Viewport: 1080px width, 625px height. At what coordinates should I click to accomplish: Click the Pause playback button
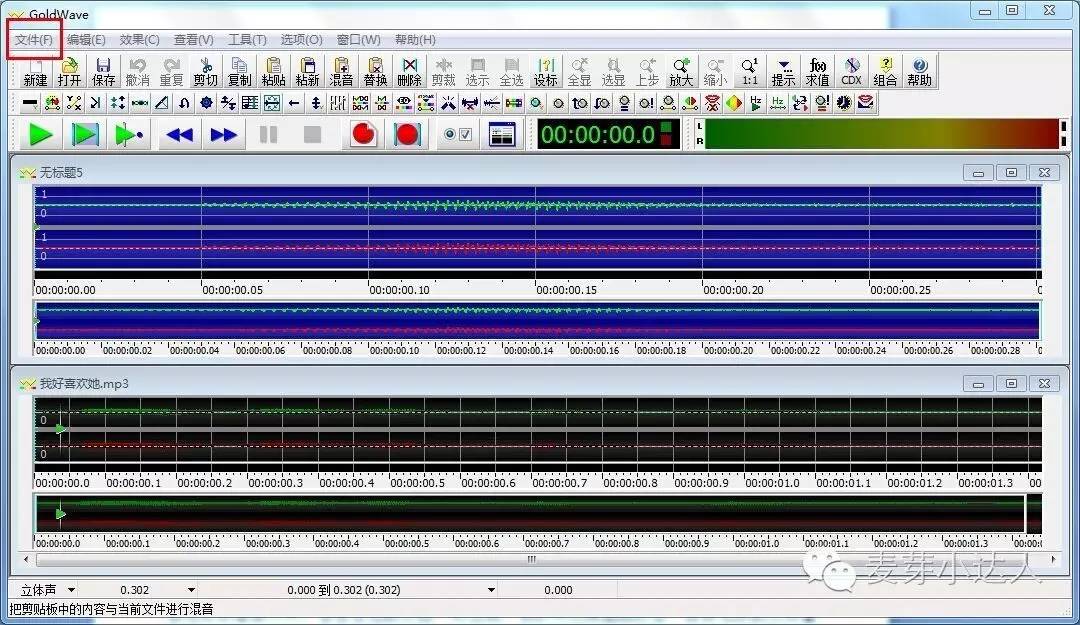click(269, 134)
